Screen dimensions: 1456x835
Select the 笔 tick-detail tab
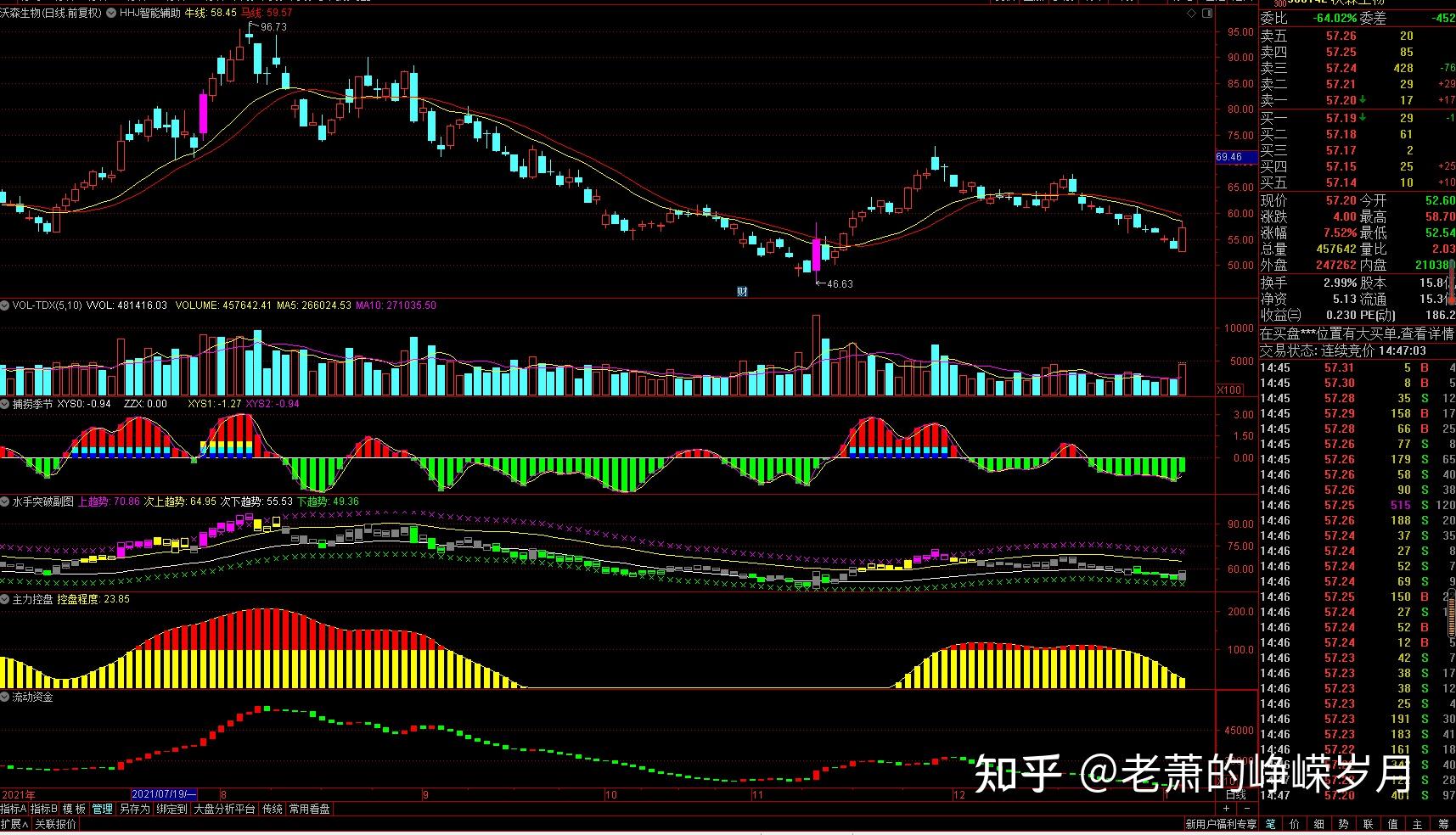tap(1270, 824)
